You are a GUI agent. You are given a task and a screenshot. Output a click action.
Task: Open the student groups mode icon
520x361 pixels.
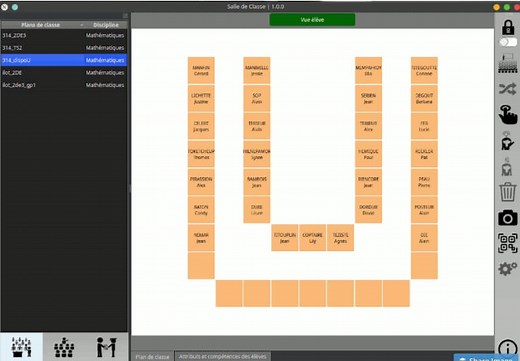64,347
